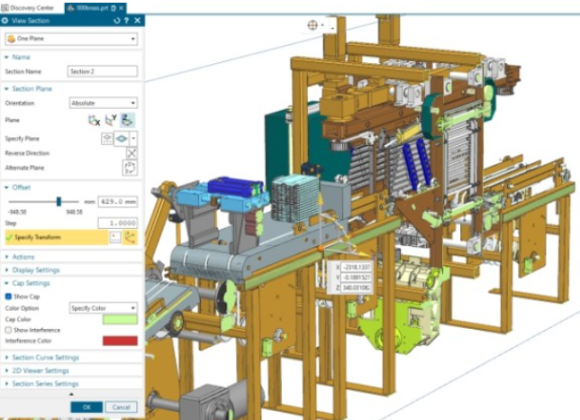Expand the Section Curve Settings group
The image size is (580, 420).
point(6,357)
